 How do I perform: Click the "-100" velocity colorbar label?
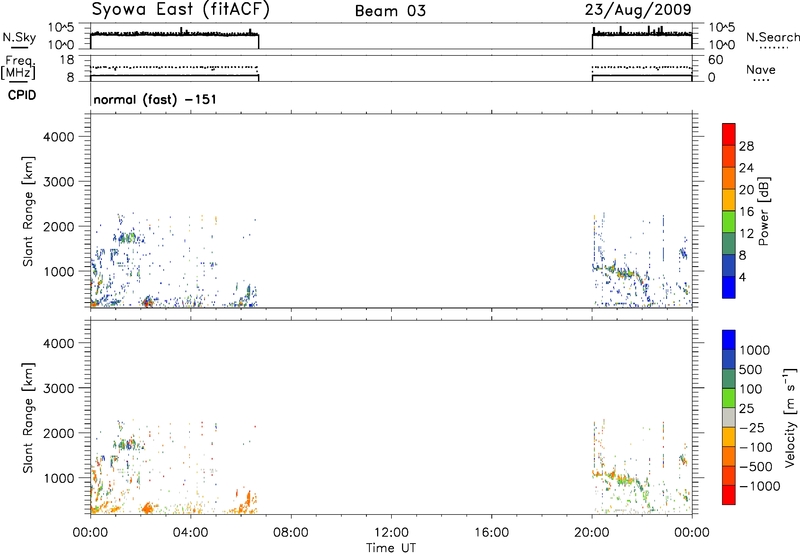pos(755,447)
